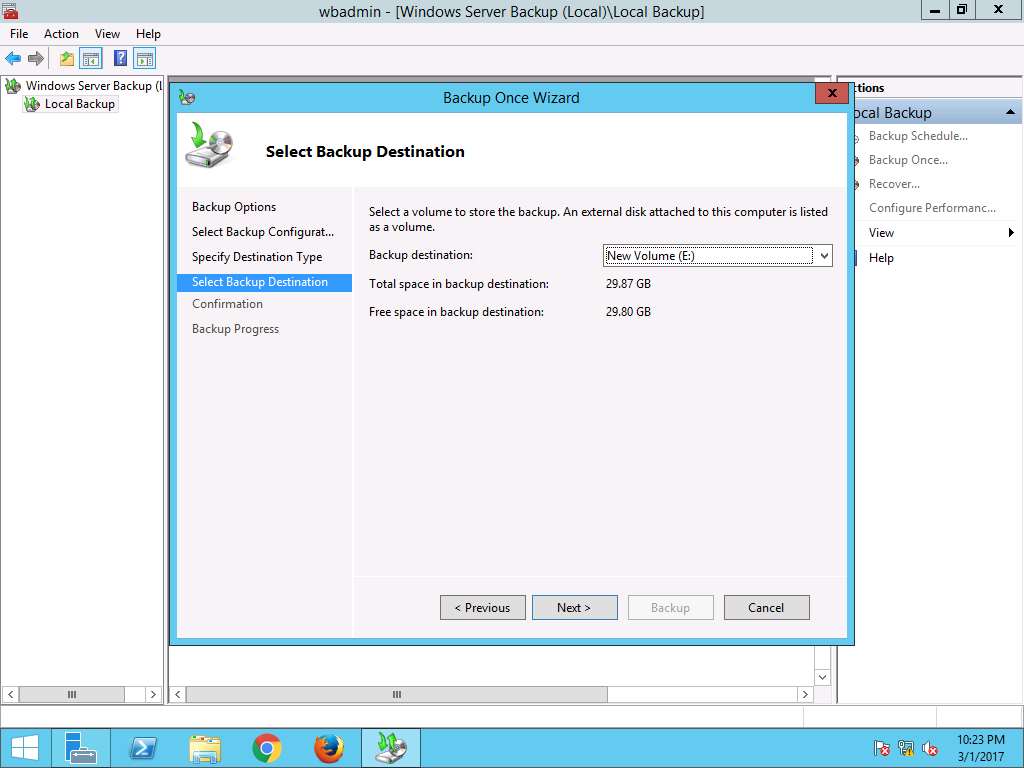Click center pane scroll-down arrow
Screen dimensions: 1024x768
[x=822, y=677]
